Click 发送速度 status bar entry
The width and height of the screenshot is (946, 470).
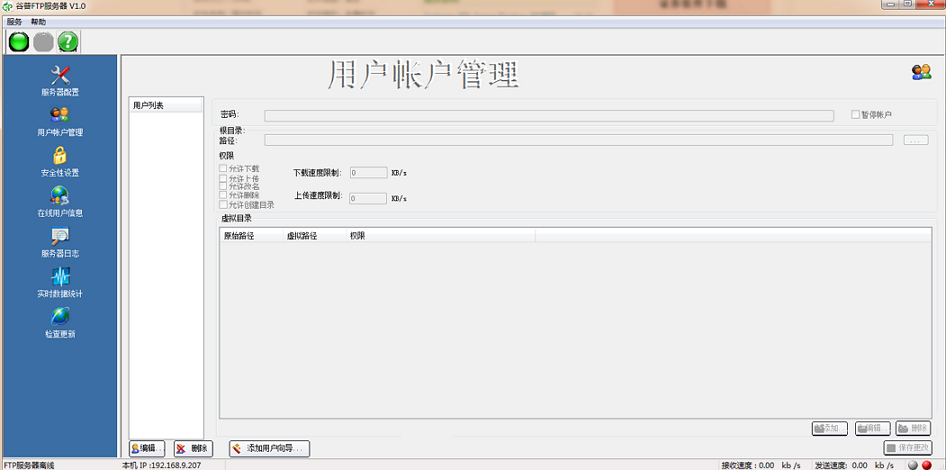854,465
